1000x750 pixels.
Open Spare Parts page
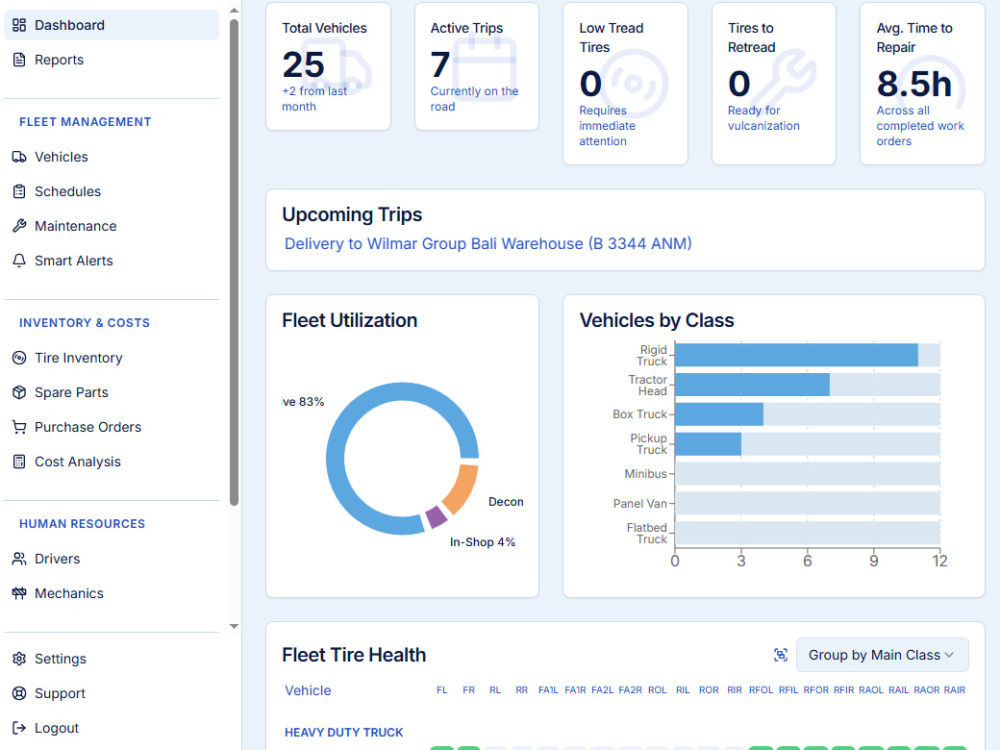(111, 392)
